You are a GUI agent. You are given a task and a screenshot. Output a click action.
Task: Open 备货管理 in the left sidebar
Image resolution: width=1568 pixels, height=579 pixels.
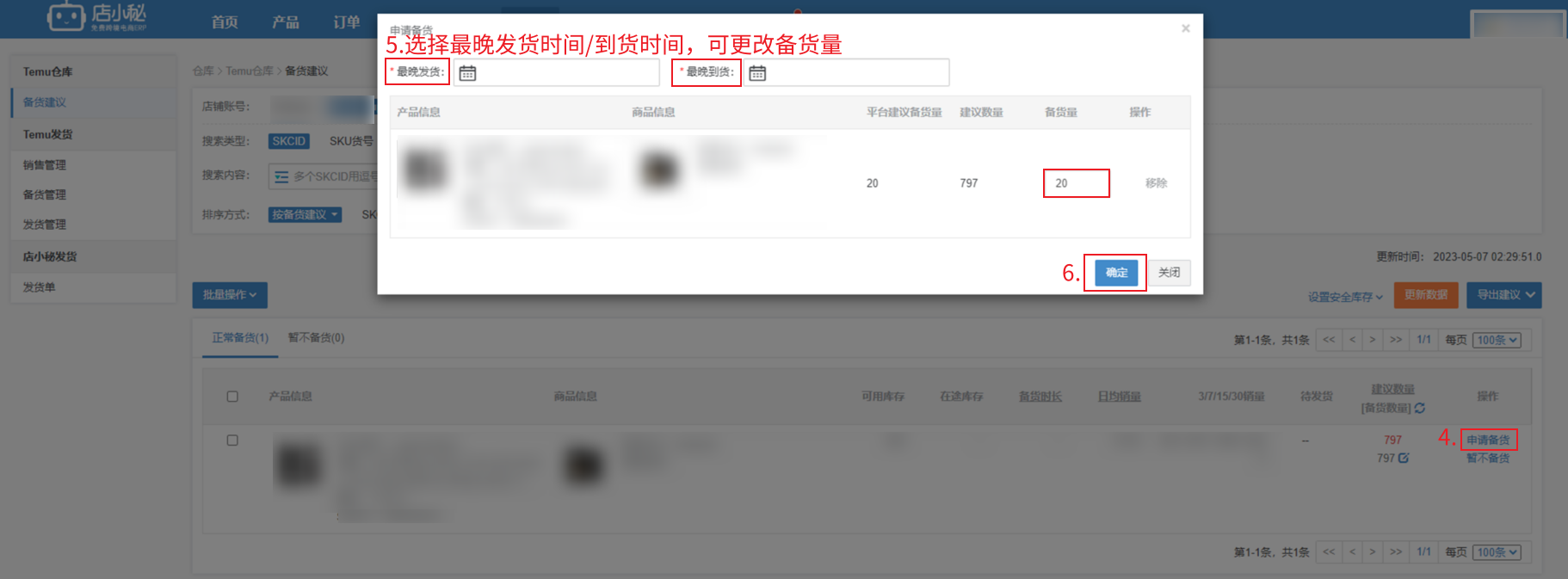pos(45,195)
